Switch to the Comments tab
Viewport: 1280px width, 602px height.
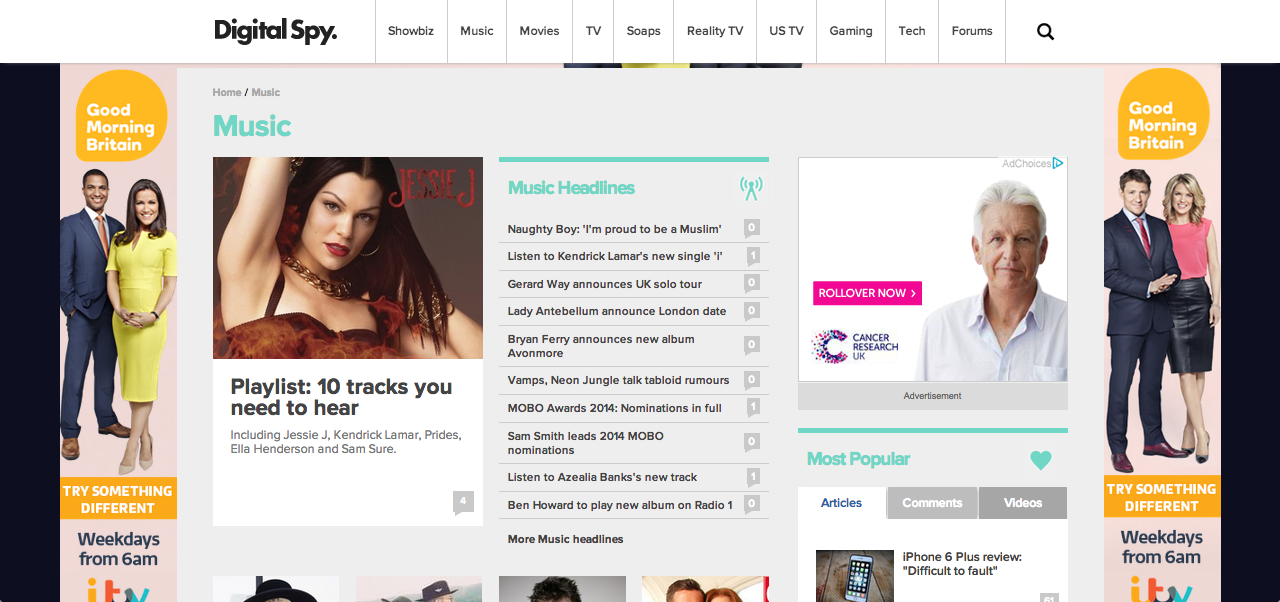click(932, 503)
